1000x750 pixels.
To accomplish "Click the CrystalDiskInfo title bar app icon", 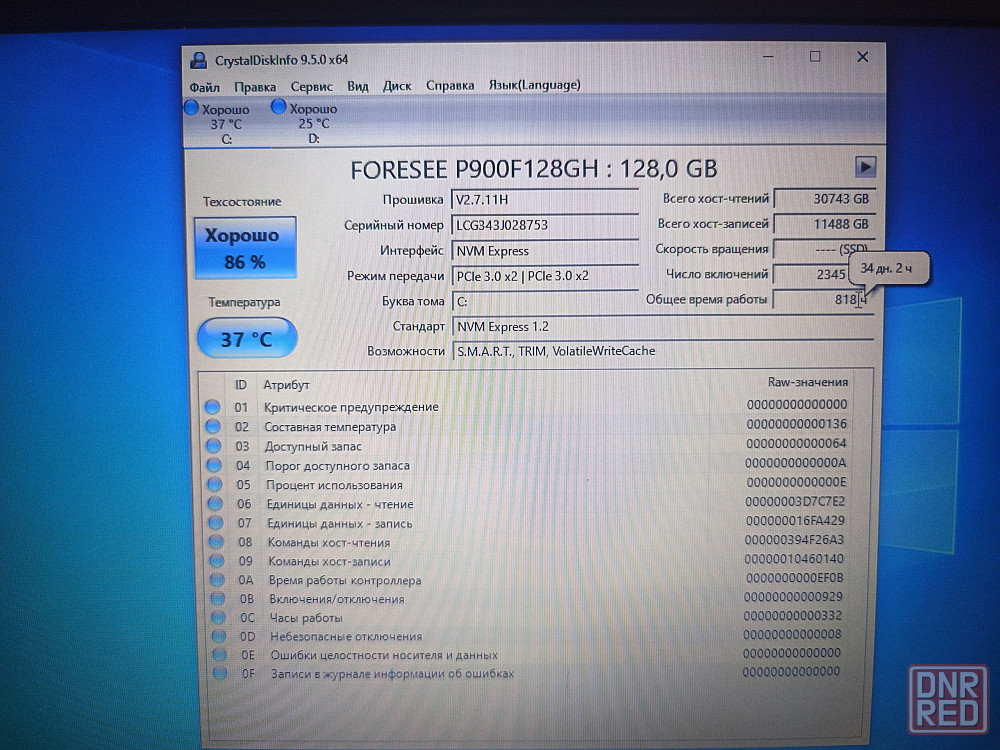I will click(199, 61).
